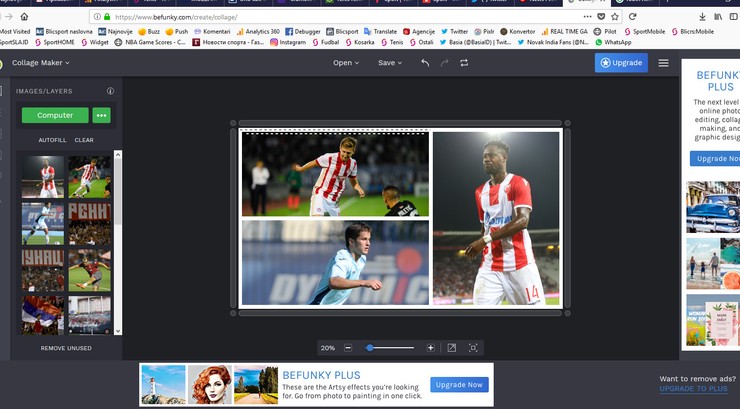Open the hamburger menu icon
Image resolution: width=740 pixels, height=409 pixels.
pos(663,63)
